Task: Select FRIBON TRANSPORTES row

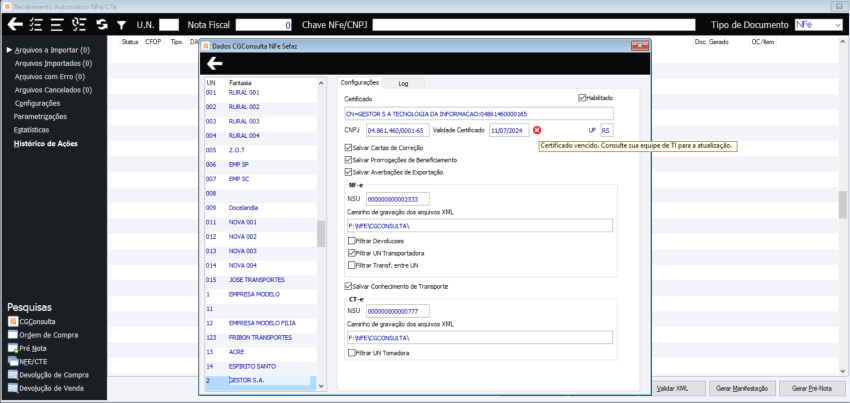Action: (260, 337)
